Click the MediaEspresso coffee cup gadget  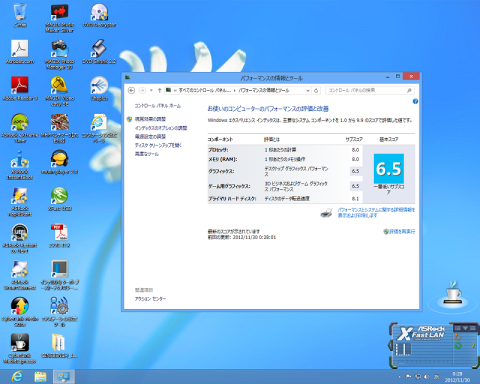coord(454,293)
